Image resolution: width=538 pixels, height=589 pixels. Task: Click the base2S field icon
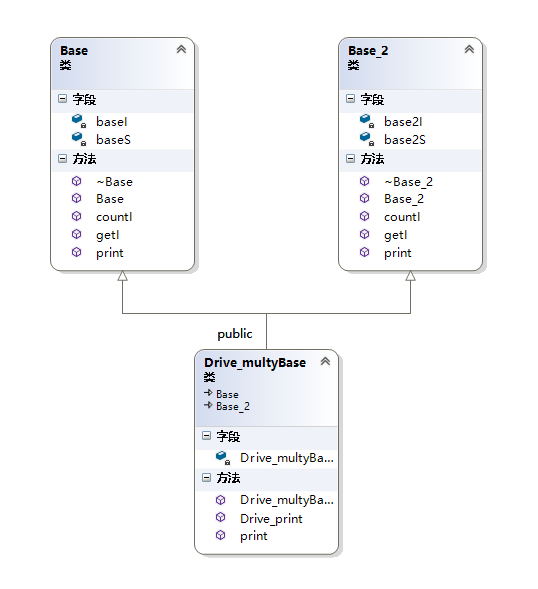367,139
